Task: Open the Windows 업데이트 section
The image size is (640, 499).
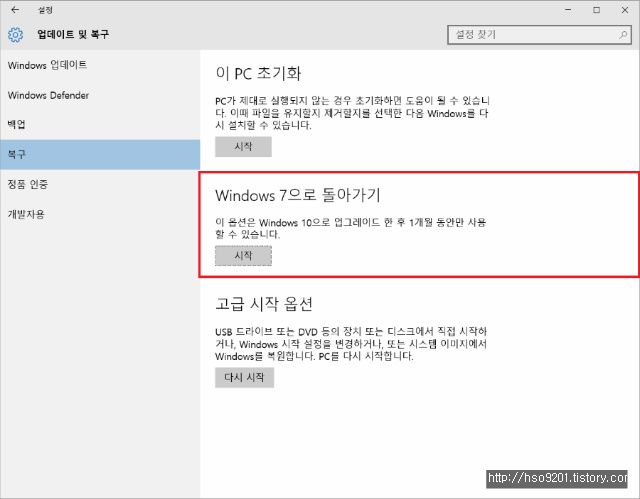Action: click(x=100, y=65)
